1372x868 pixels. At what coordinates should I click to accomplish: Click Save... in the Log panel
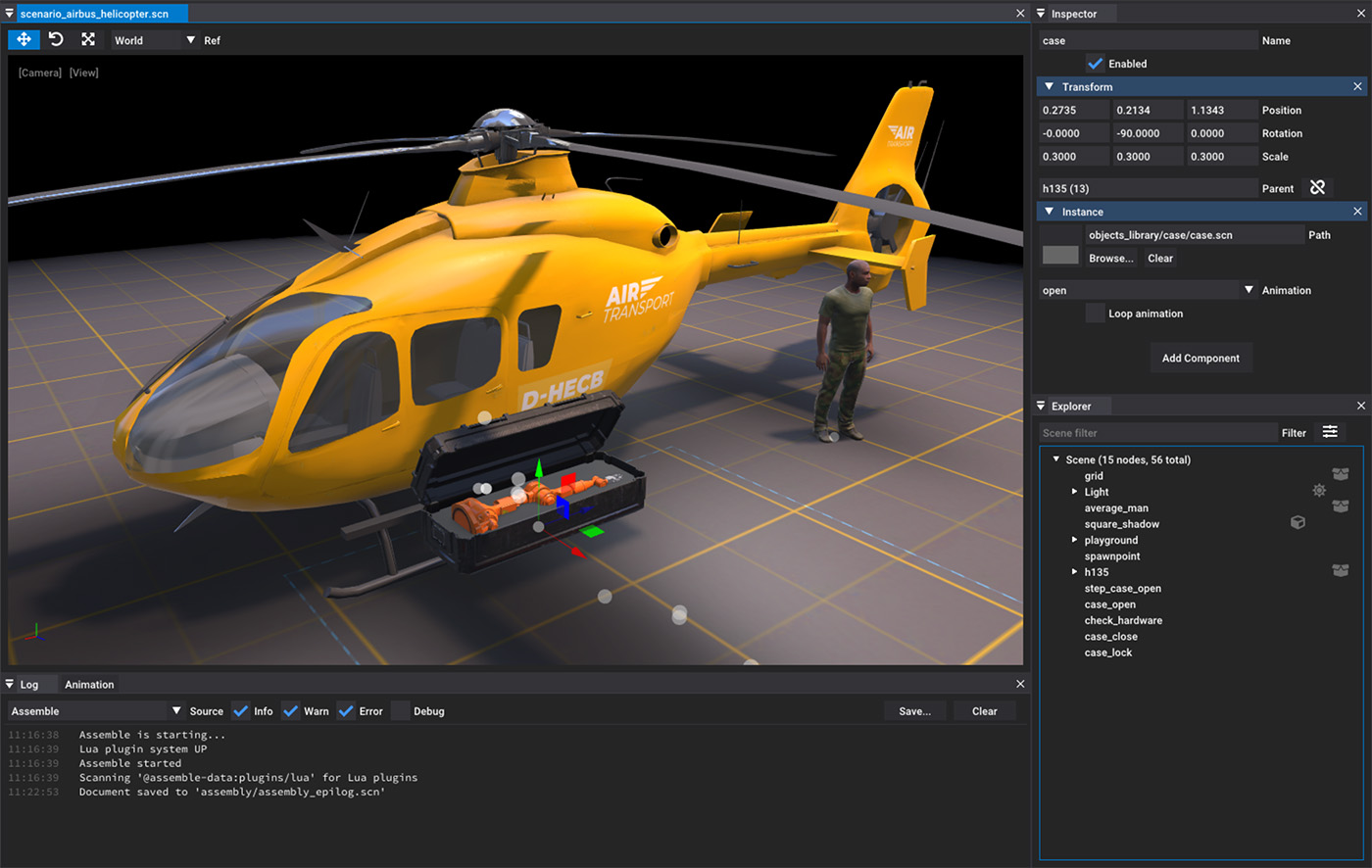click(914, 711)
